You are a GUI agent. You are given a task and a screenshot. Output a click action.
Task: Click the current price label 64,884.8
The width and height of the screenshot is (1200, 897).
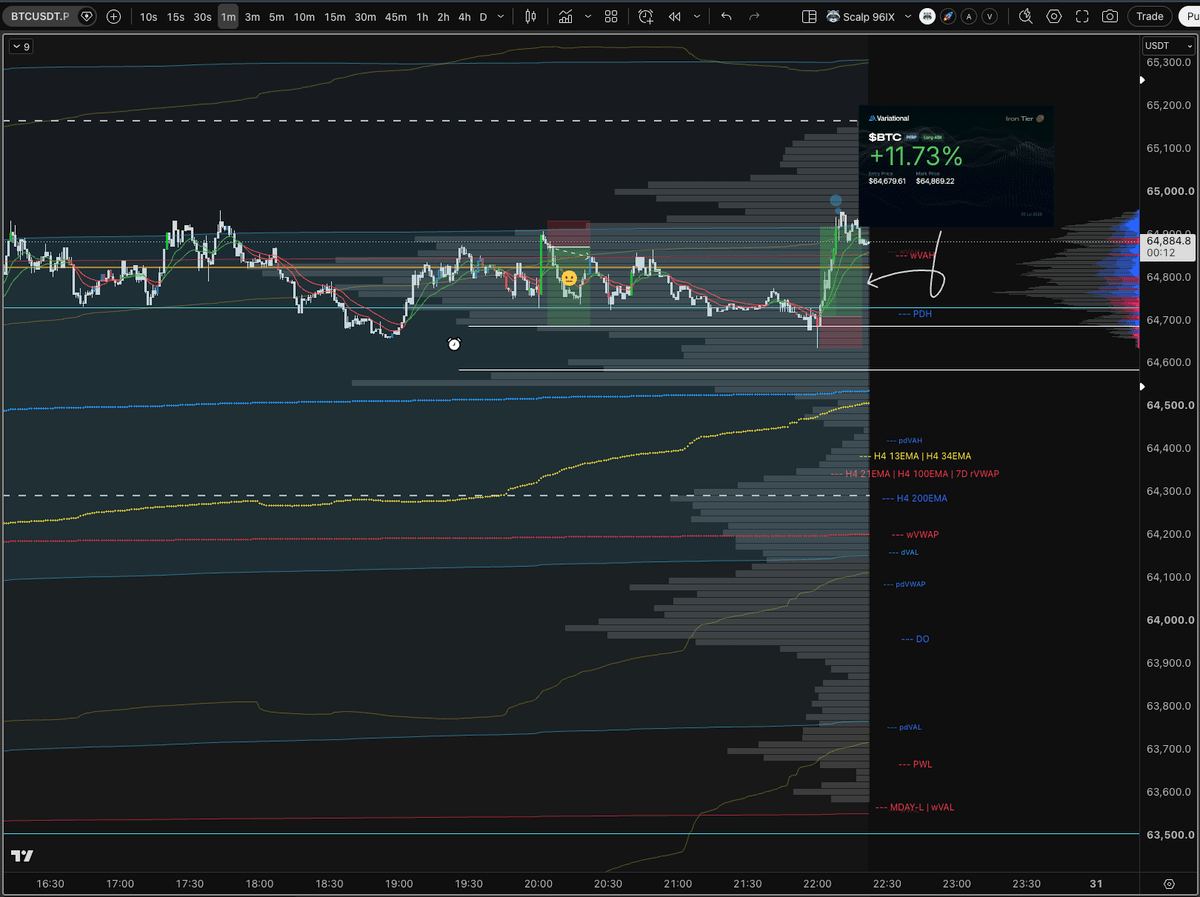pyautogui.click(x=1169, y=240)
